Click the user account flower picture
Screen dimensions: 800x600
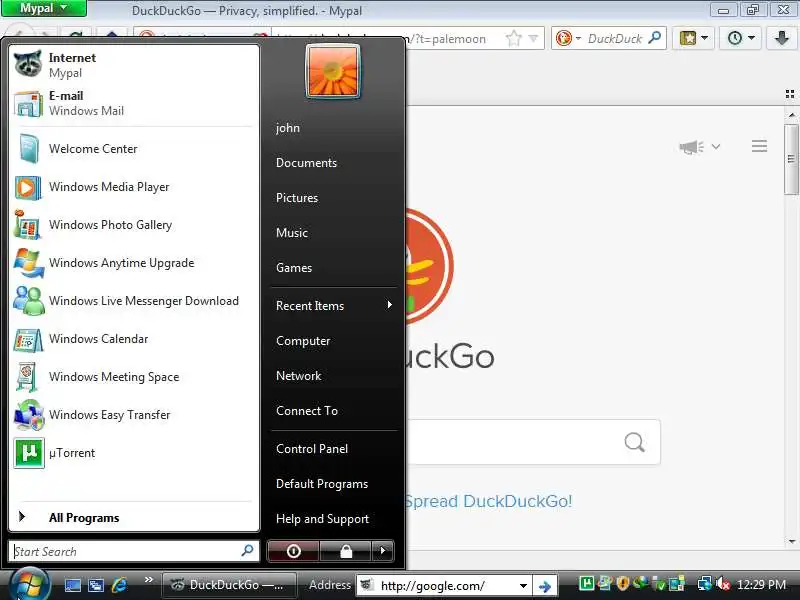click(333, 71)
